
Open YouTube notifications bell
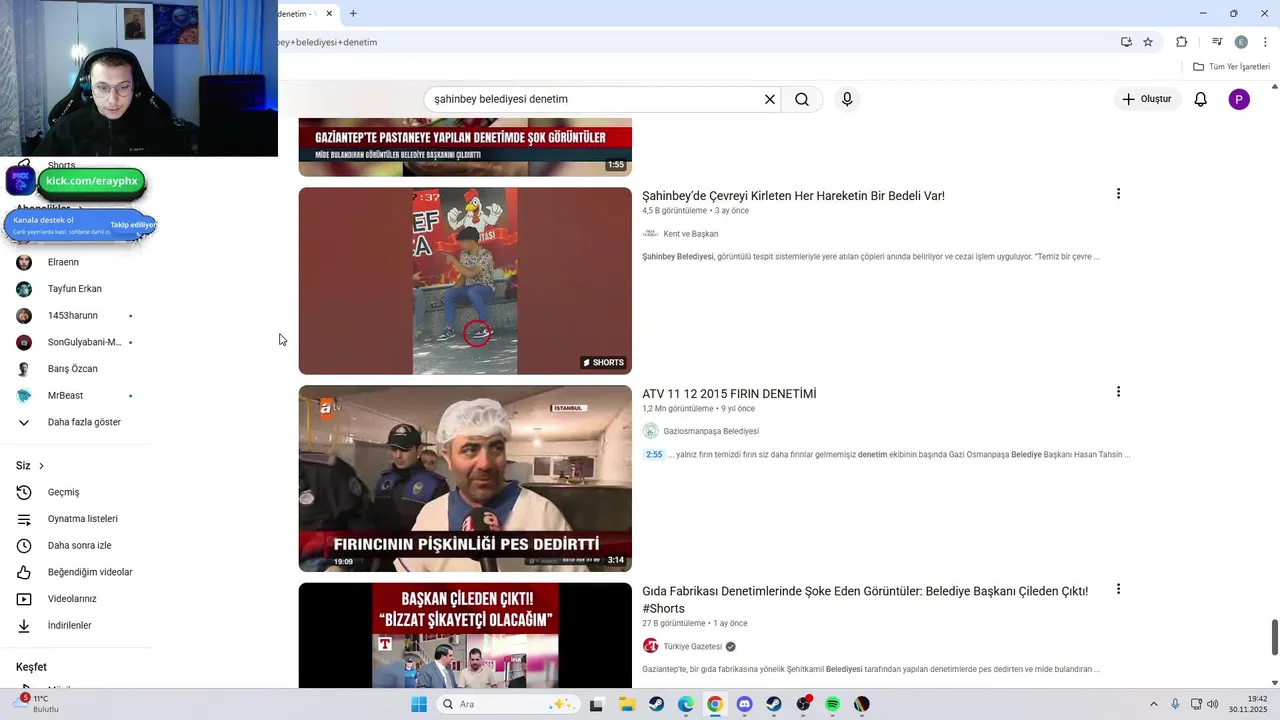coord(1201,99)
